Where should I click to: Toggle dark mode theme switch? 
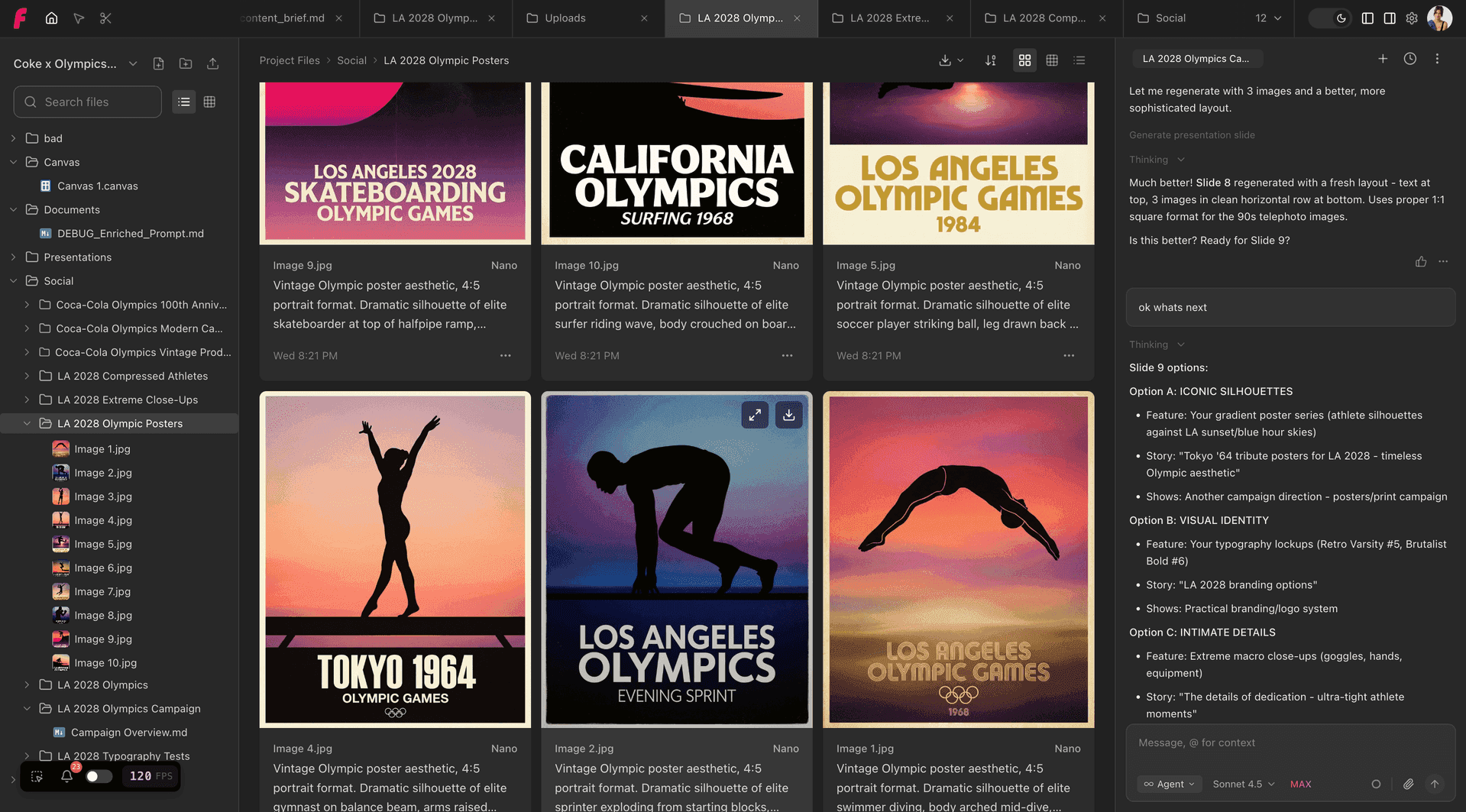point(1332,18)
